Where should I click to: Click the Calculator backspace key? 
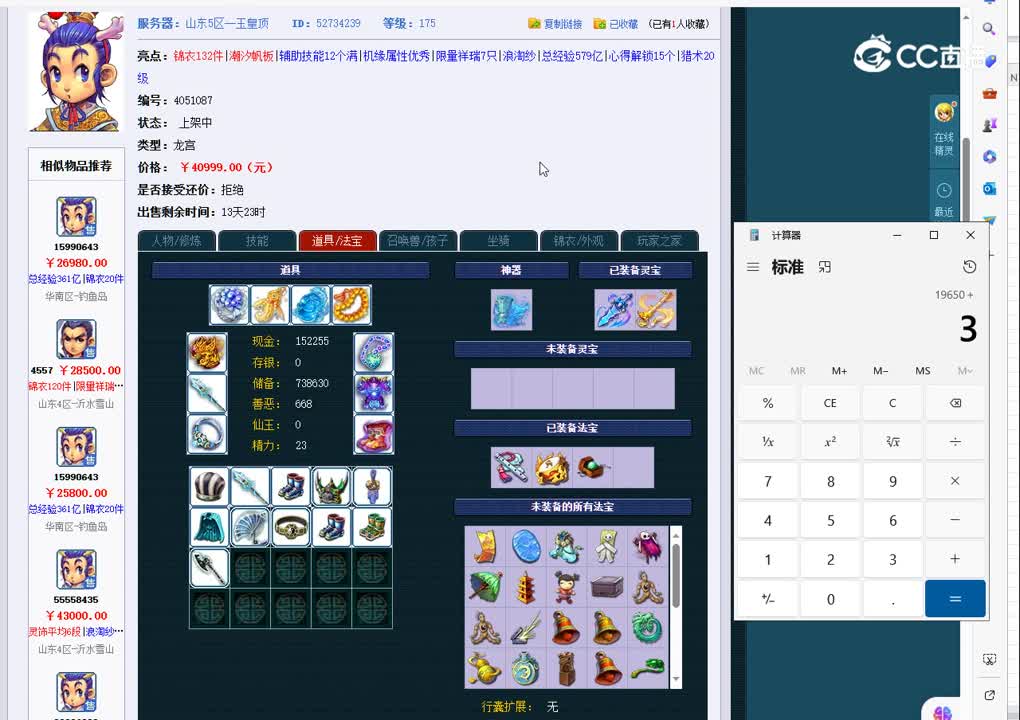(x=955, y=403)
